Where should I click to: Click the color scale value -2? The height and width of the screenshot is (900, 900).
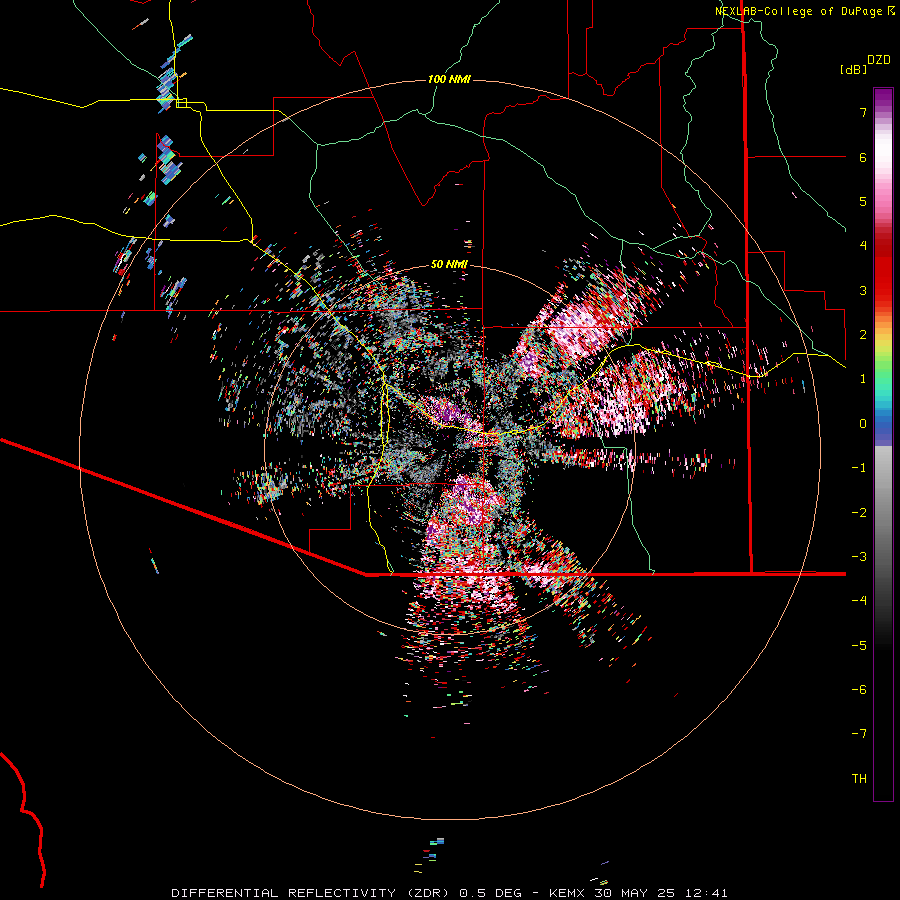859,512
